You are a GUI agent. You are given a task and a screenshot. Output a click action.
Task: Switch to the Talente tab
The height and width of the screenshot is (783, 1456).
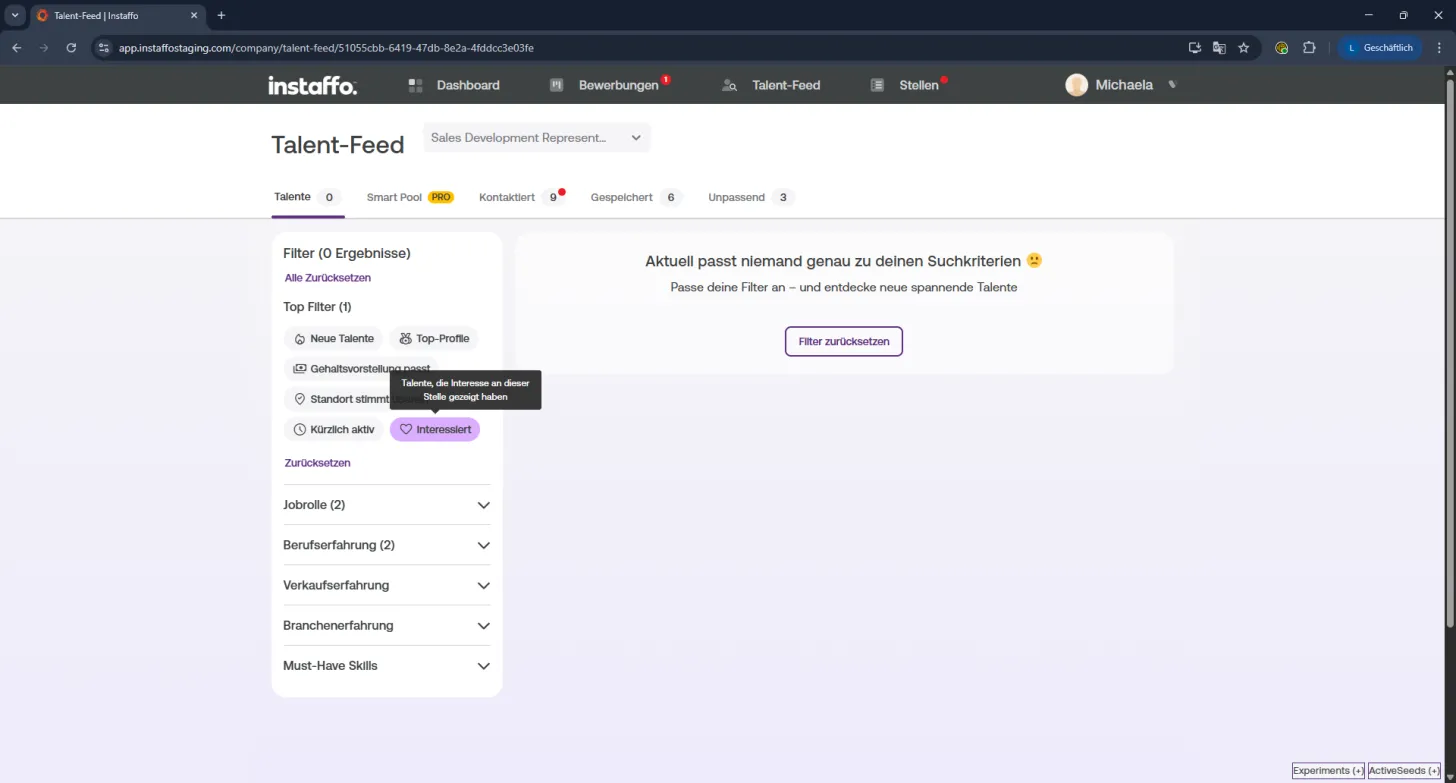point(308,197)
